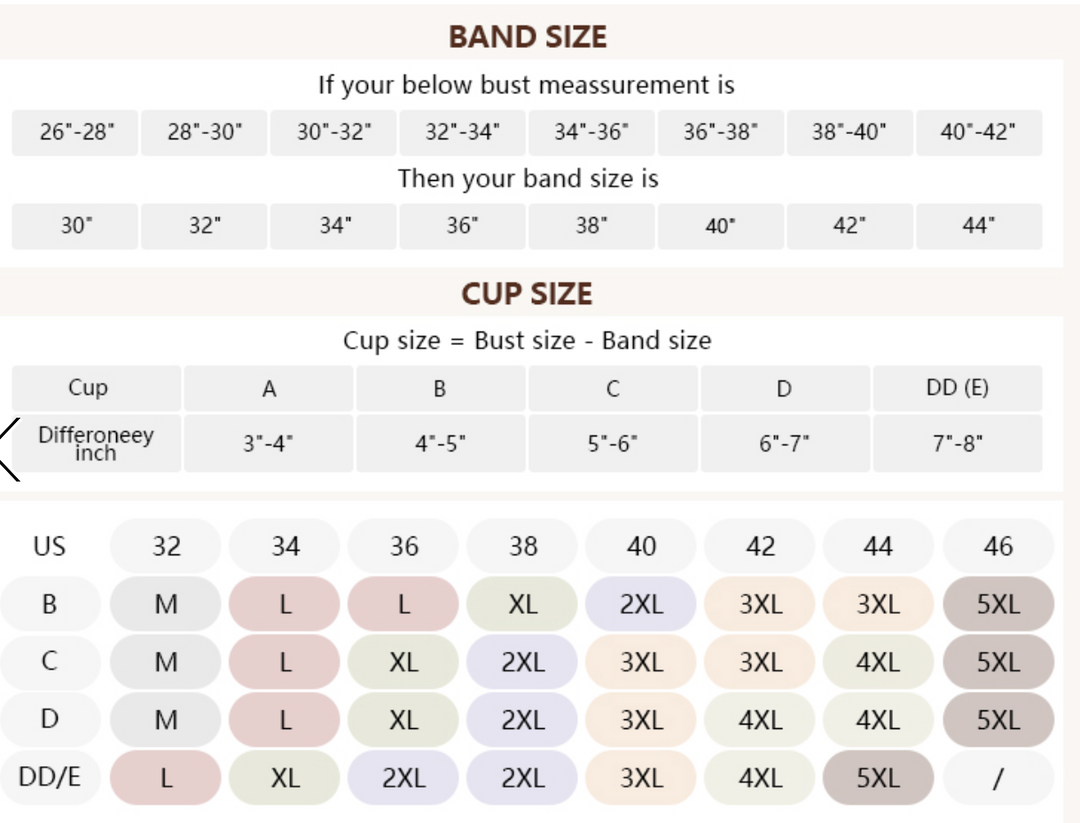Click the slash pill in DD/E row
The width and height of the screenshot is (1080, 823).
(998, 778)
